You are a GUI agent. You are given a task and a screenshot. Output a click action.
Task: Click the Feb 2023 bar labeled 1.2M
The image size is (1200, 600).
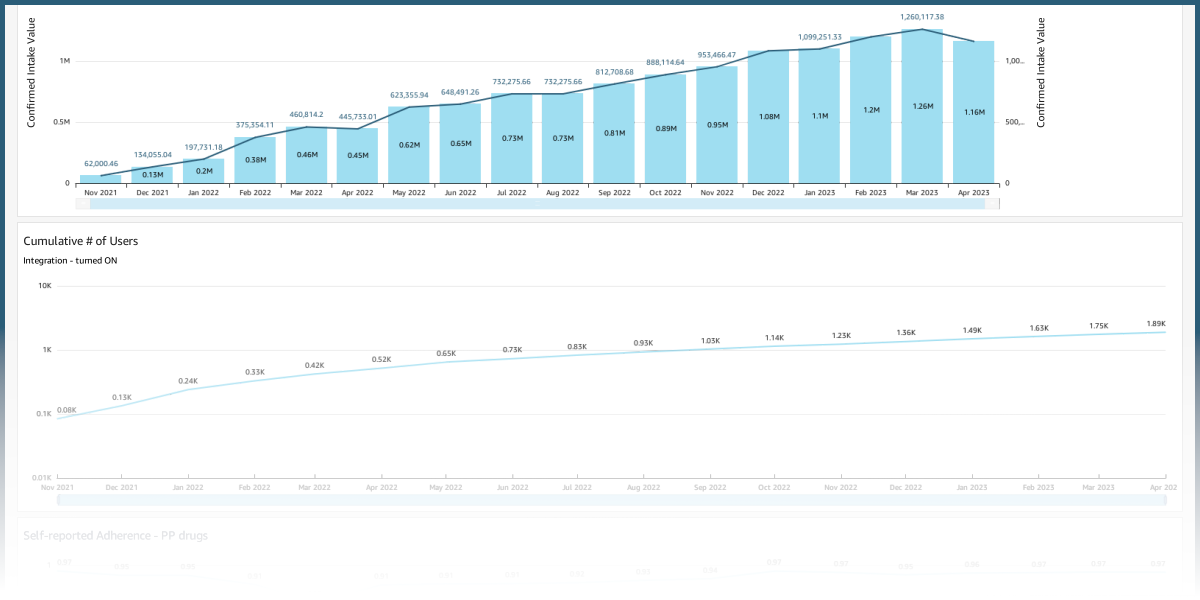coord(870,110)
